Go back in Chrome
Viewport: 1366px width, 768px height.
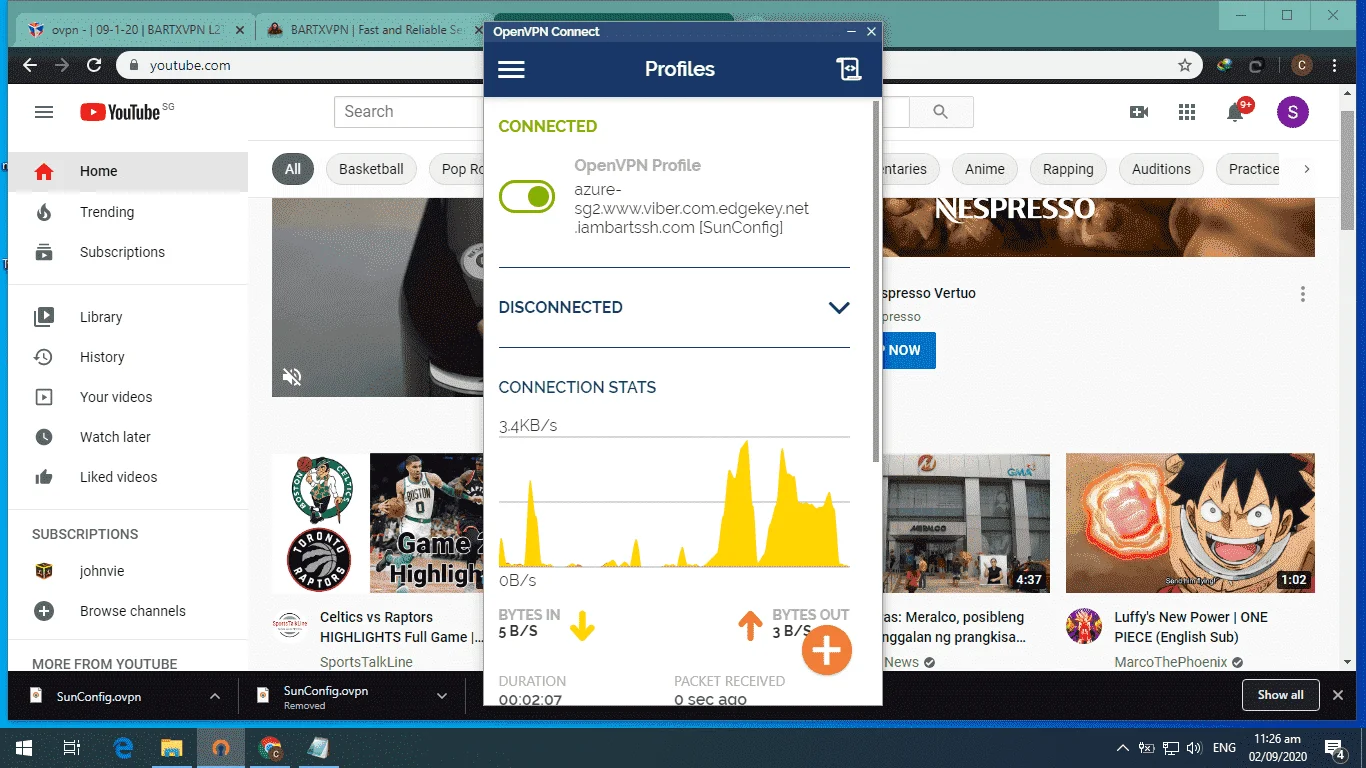click(x=29, y=65)
